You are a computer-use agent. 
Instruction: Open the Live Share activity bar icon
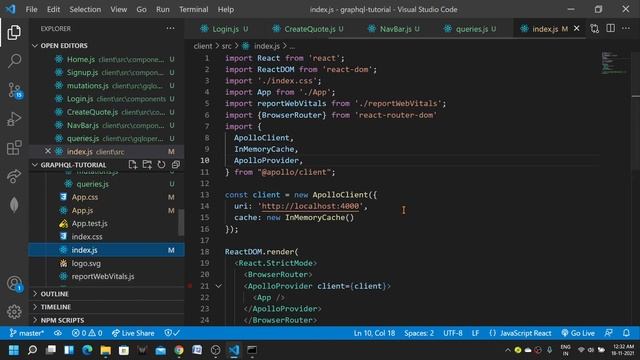pyautogui.click(x=14, y=176)
